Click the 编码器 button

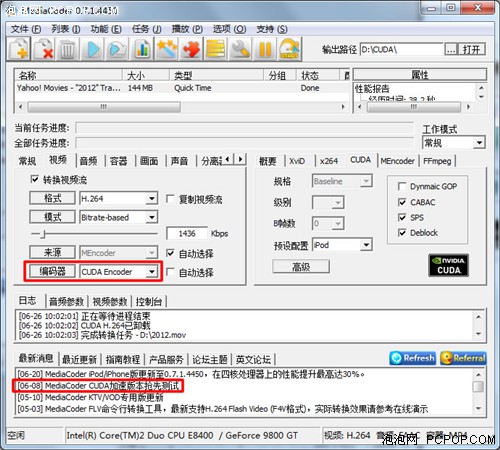tap(52, 271)
